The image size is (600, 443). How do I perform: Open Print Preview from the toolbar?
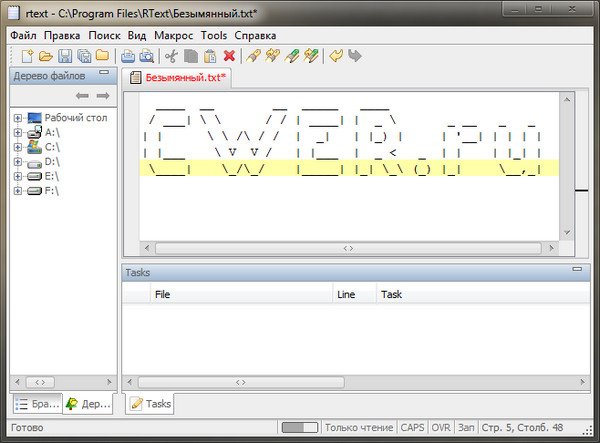click(x=147, y=56)
